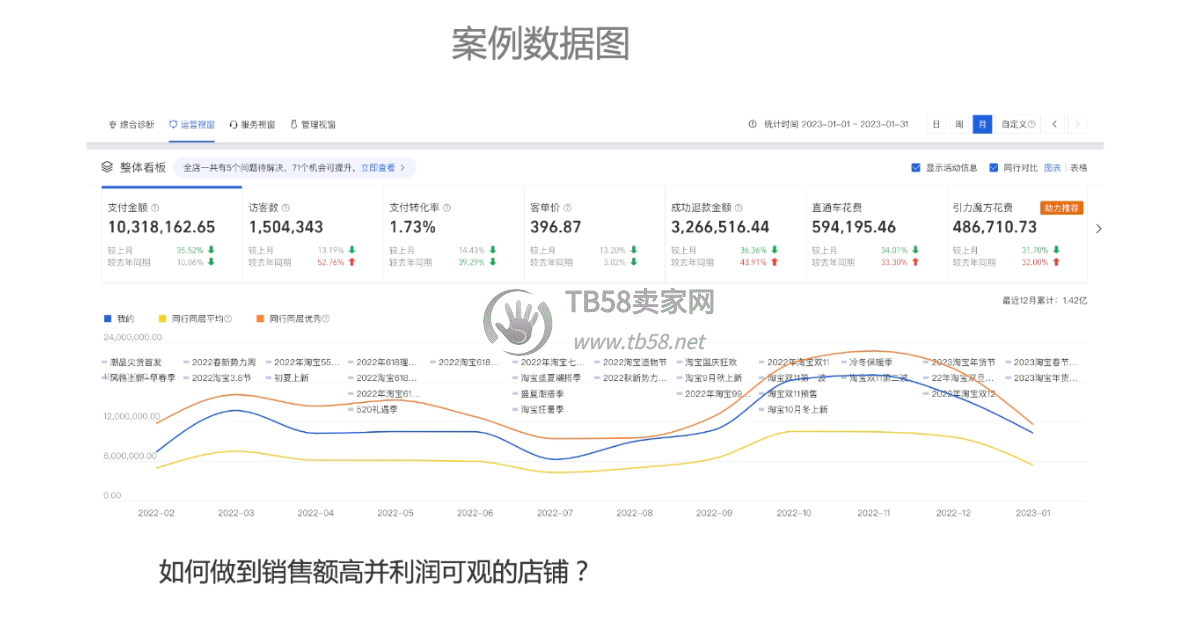Click the help icon beside 自定义
The image size is (1194, 644).
coord(1032,124)
